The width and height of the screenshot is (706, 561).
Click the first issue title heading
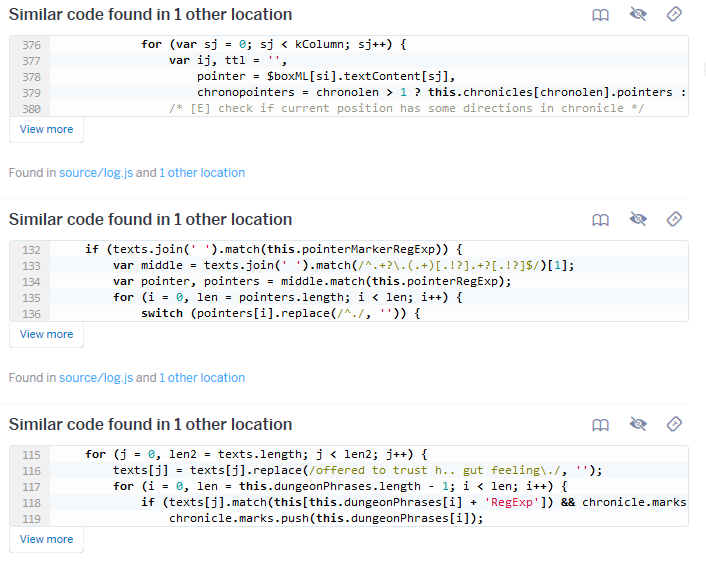150,14
